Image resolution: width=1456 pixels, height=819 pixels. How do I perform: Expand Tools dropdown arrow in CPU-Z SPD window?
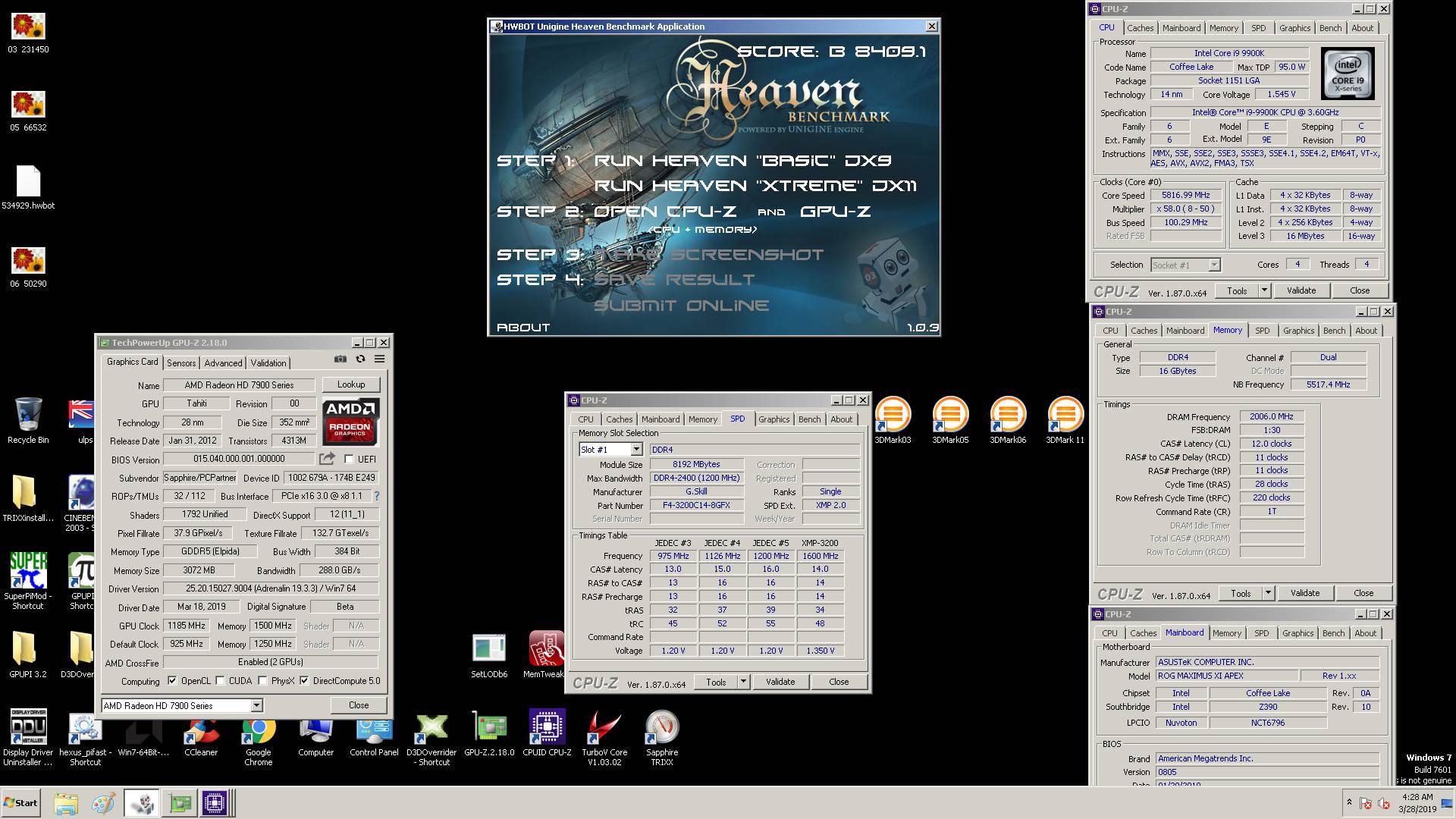click(x=743, y=682)
